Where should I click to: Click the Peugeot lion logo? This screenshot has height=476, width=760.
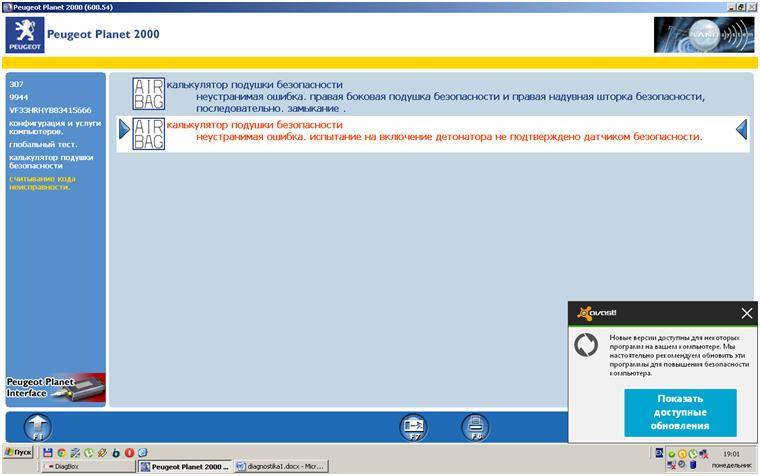(x=25, y=34)
